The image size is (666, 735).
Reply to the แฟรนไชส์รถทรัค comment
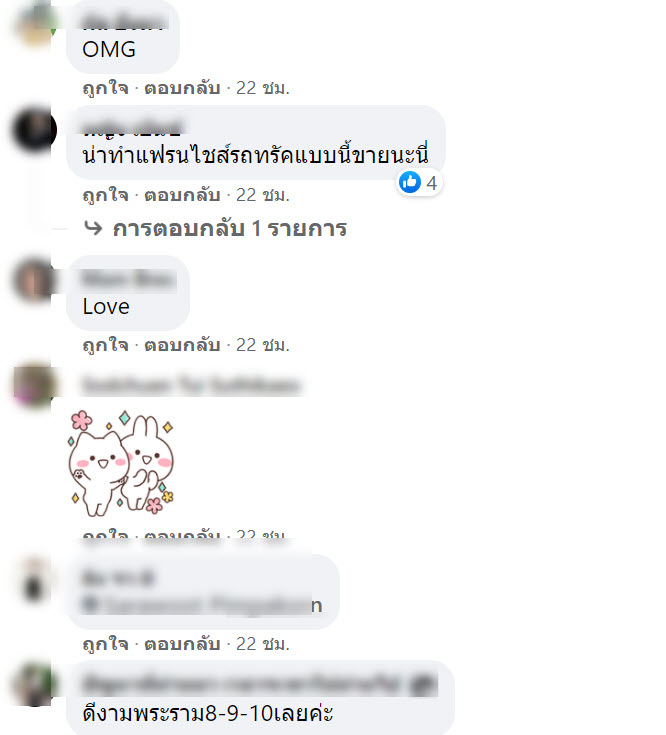tap(182, 195)
